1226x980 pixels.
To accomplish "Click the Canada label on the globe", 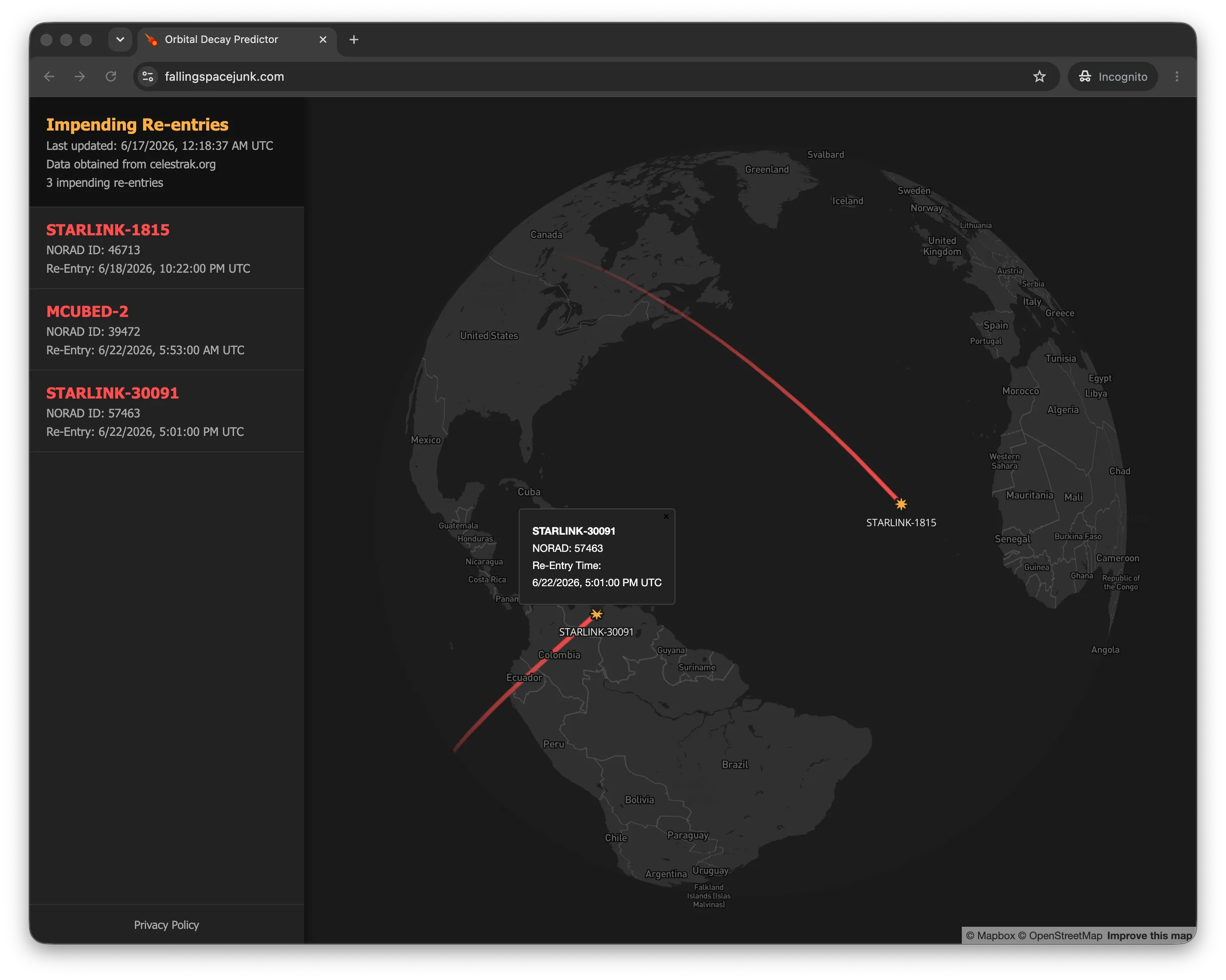I will pyautogui.click(x=546, y=234).
